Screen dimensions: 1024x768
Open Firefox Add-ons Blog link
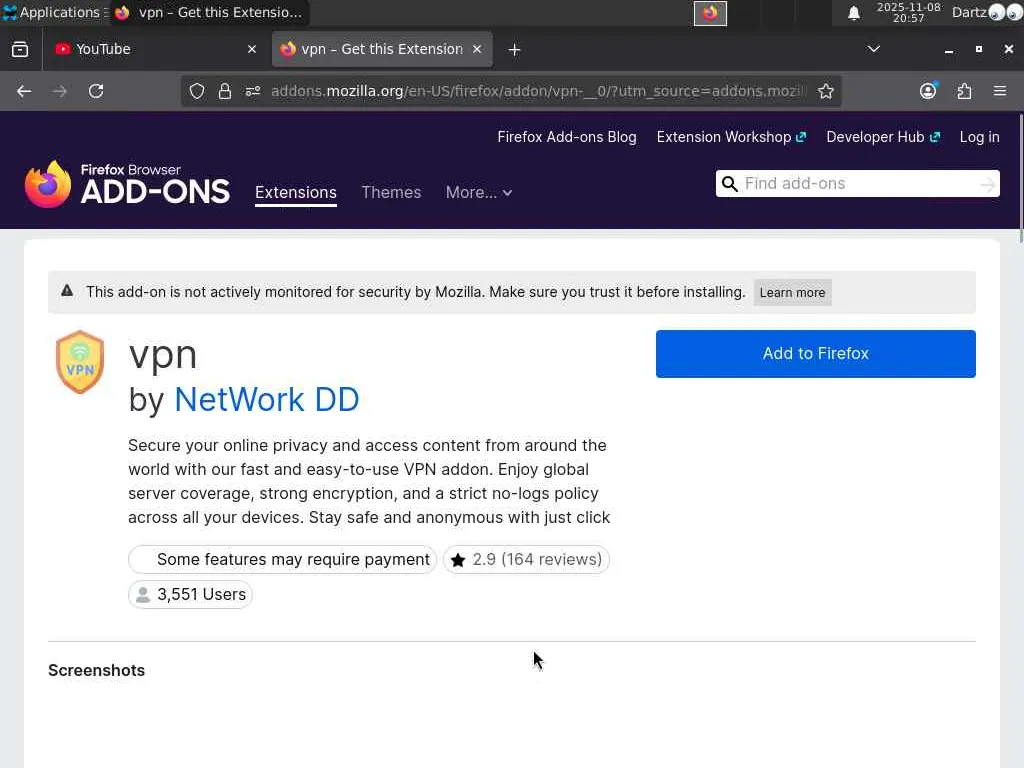click(x=566, y=137)
